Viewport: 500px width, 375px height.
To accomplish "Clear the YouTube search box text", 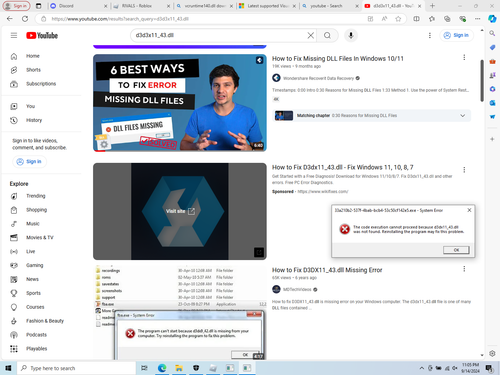I will pyautogui.click(x=310, y=35).
